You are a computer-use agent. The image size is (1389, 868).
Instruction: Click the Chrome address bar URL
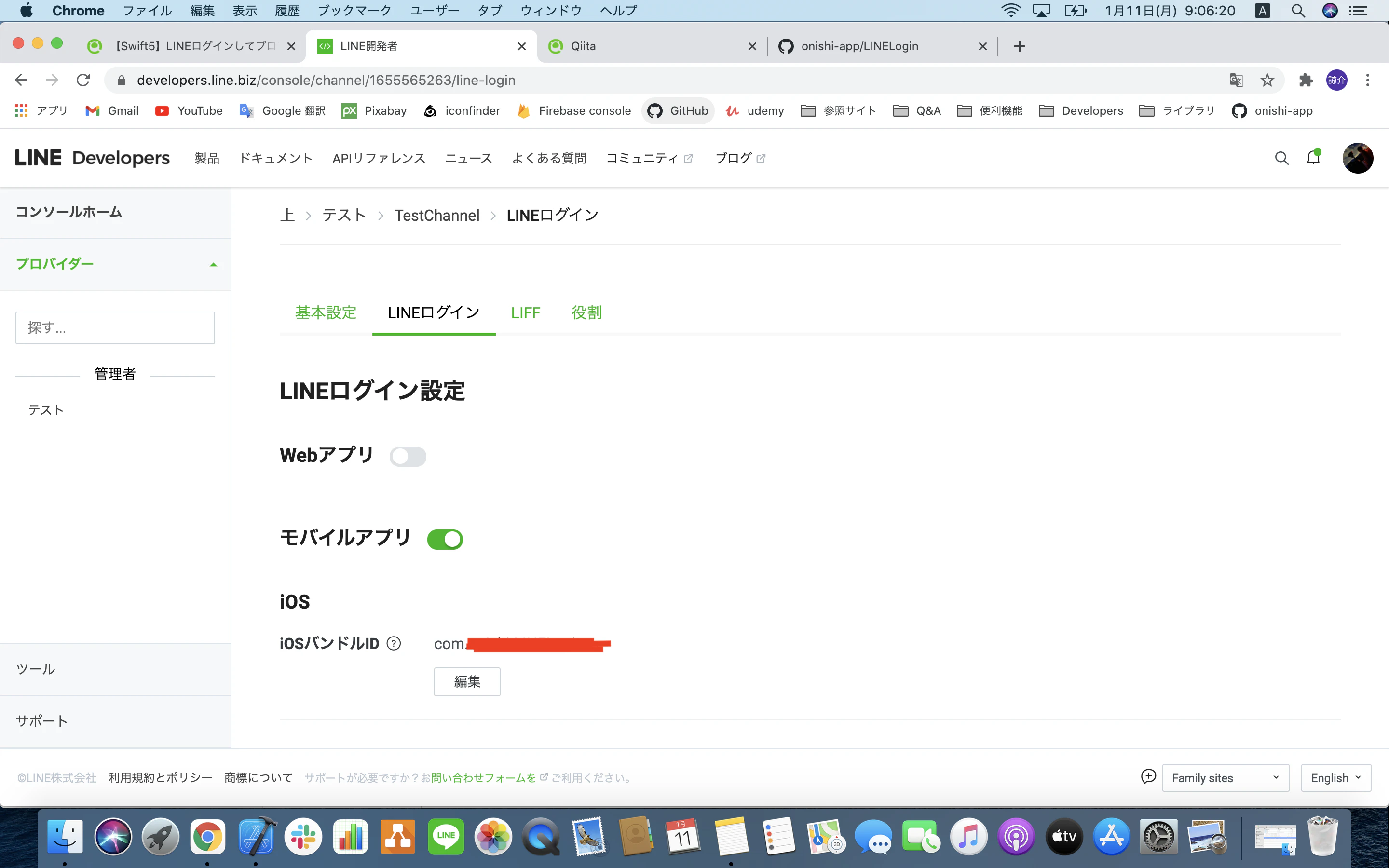tap(326, 80)
